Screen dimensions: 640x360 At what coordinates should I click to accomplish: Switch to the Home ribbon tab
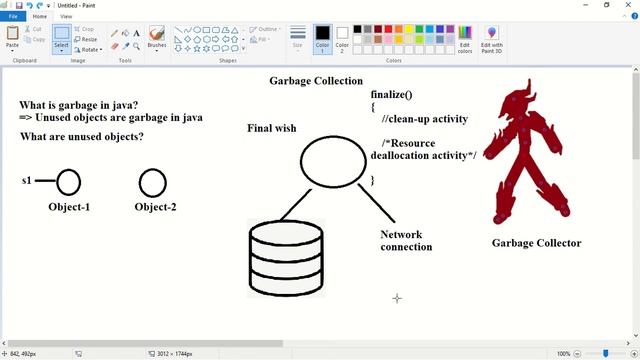pyautogui.click(x=40, y=16)
